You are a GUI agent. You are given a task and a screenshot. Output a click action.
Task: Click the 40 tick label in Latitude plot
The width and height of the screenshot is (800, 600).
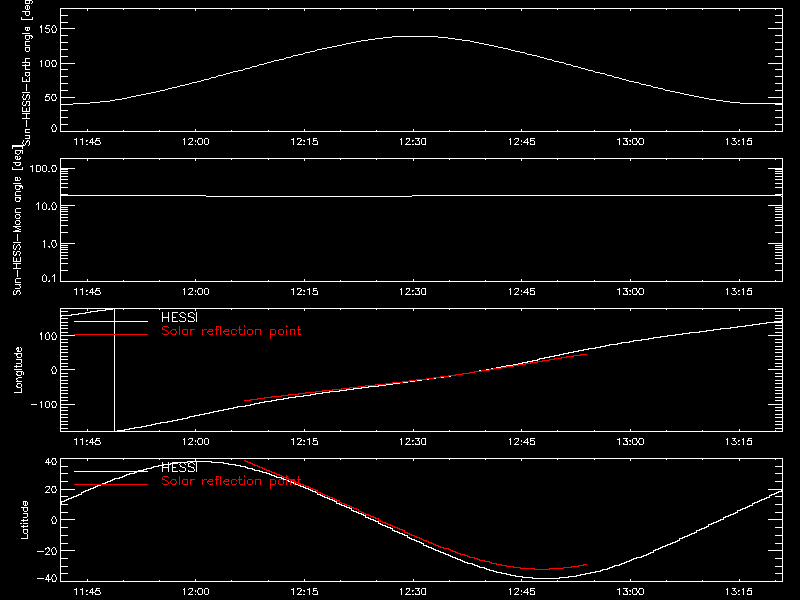pos(51,462)
